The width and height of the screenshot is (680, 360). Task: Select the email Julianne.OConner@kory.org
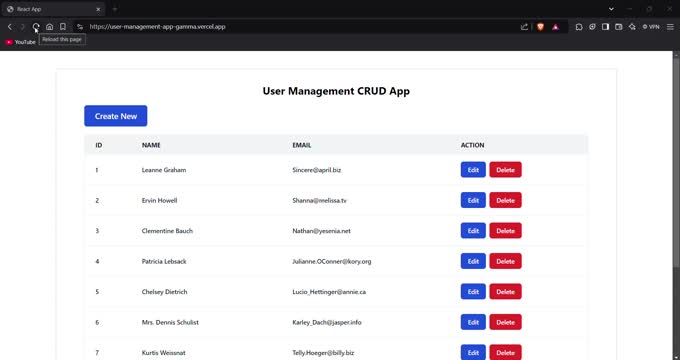332,261
